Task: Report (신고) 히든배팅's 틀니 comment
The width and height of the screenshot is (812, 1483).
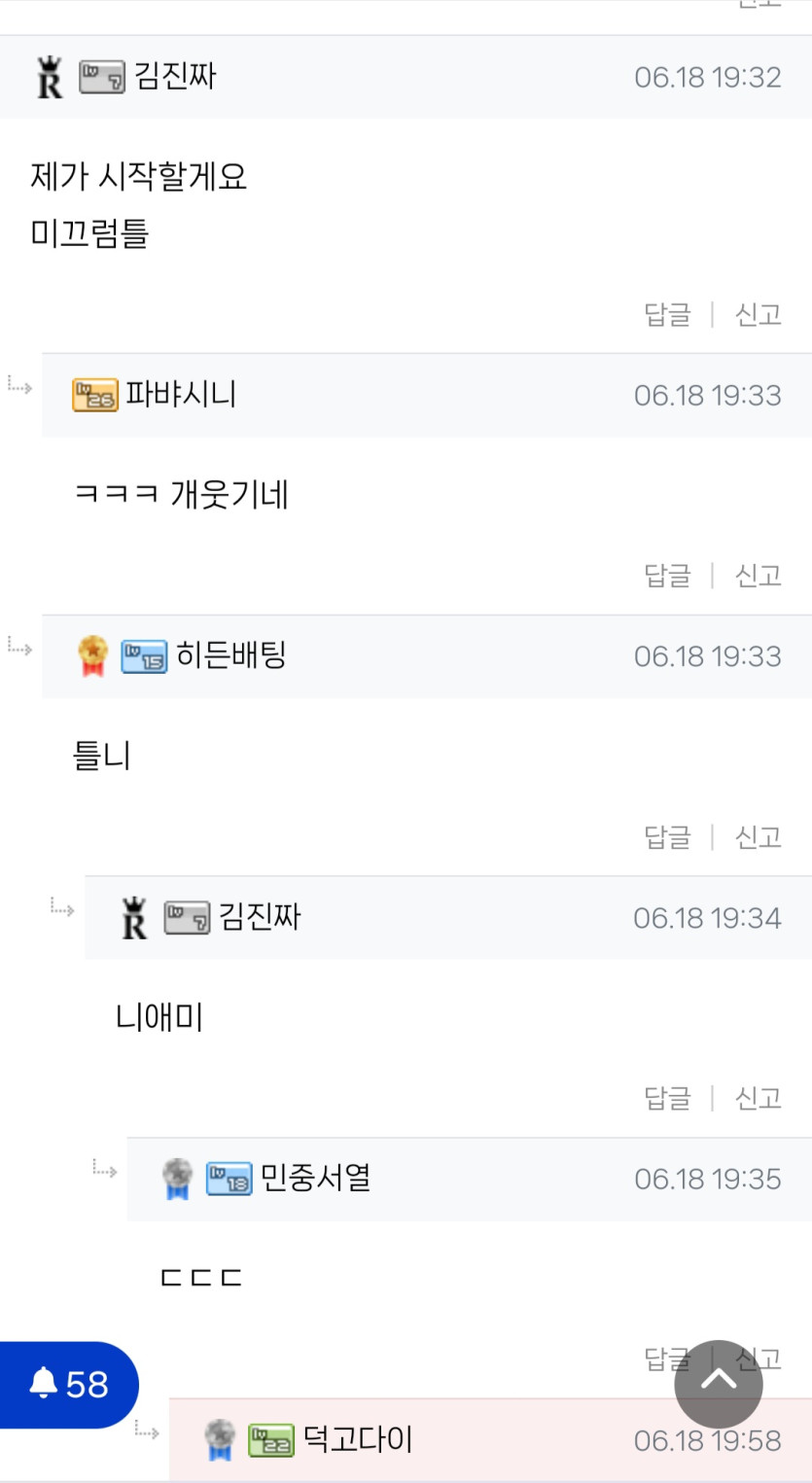Action: pyautogui.click(x=759, y=837)
